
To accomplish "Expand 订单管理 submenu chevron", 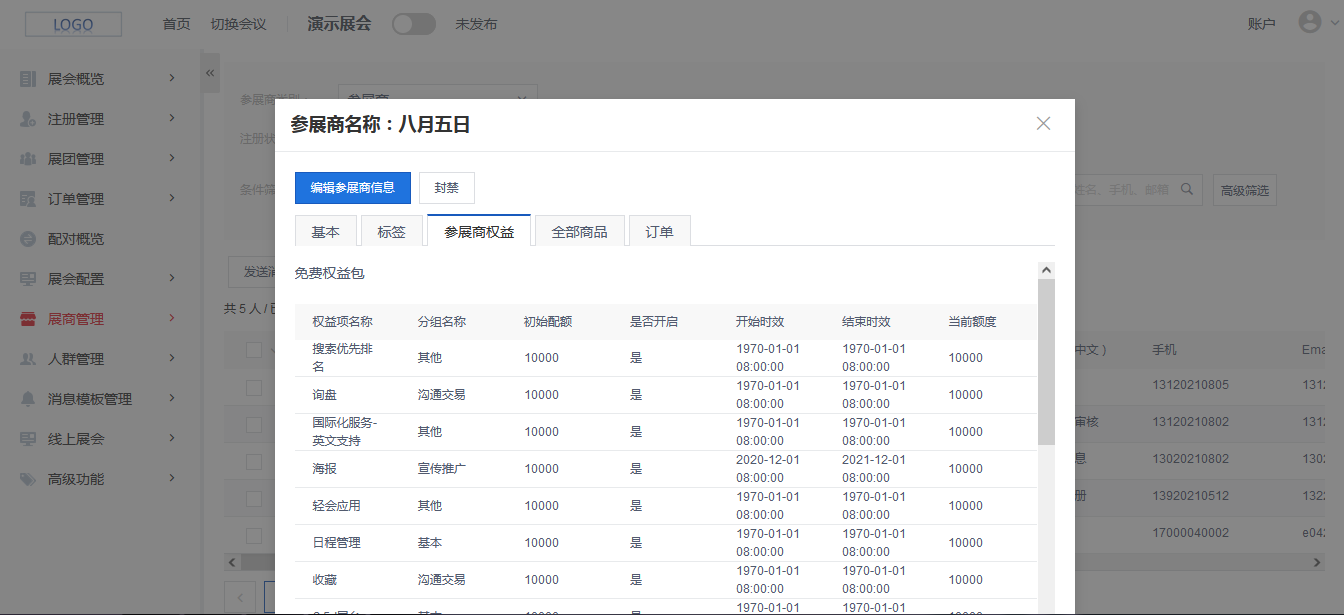I will click(172, 198).
